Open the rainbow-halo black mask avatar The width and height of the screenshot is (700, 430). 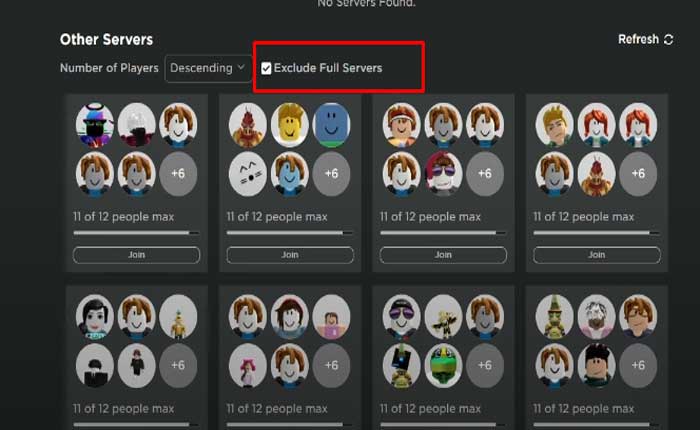point(95,125)
